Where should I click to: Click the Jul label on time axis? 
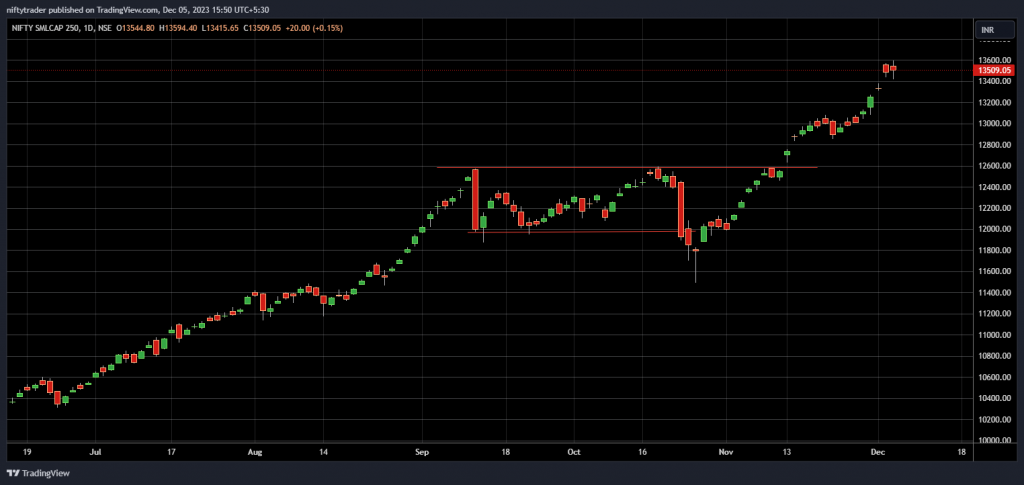tap(95, 451)
